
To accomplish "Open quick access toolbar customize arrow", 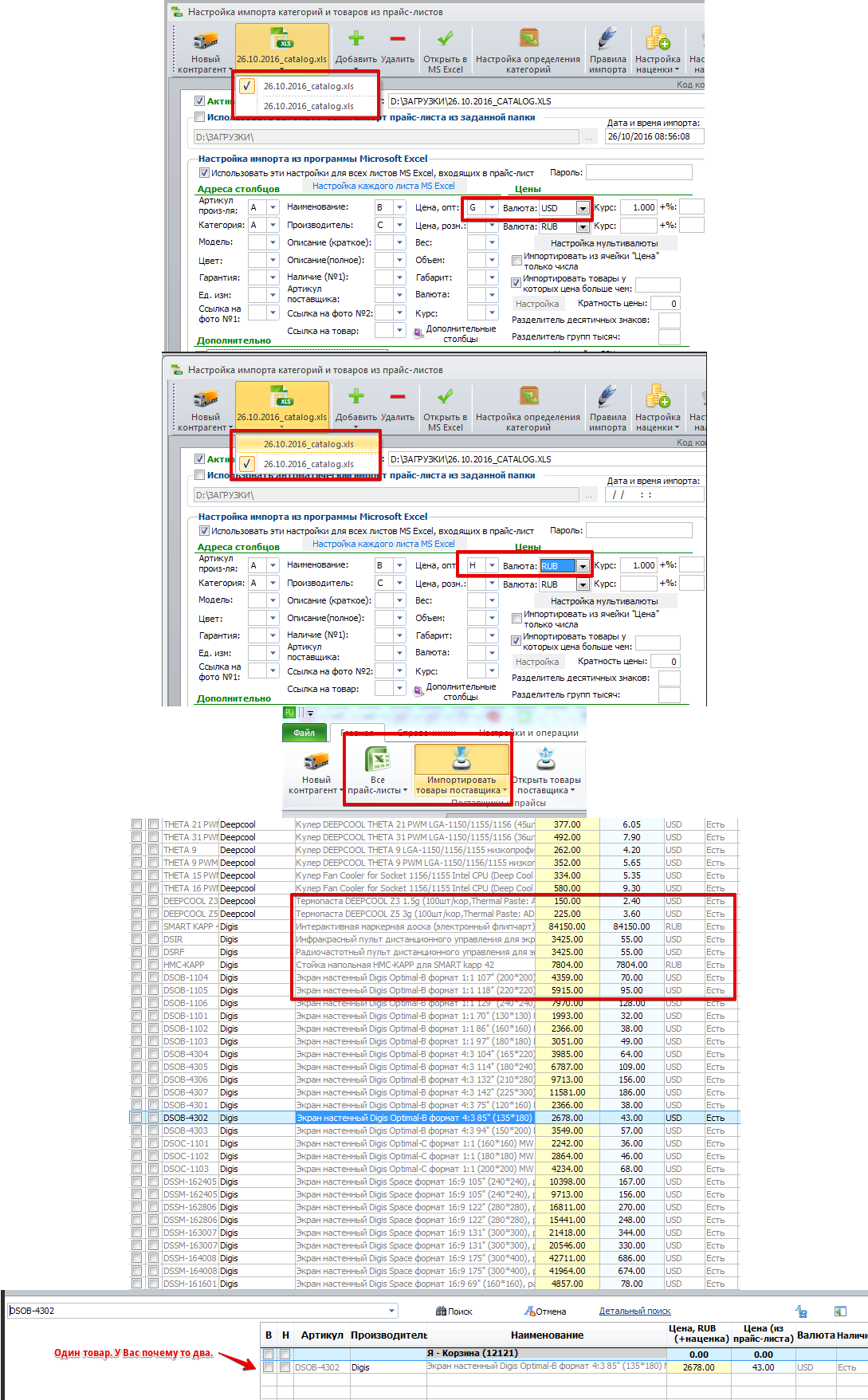I will [x=310, y=714].
